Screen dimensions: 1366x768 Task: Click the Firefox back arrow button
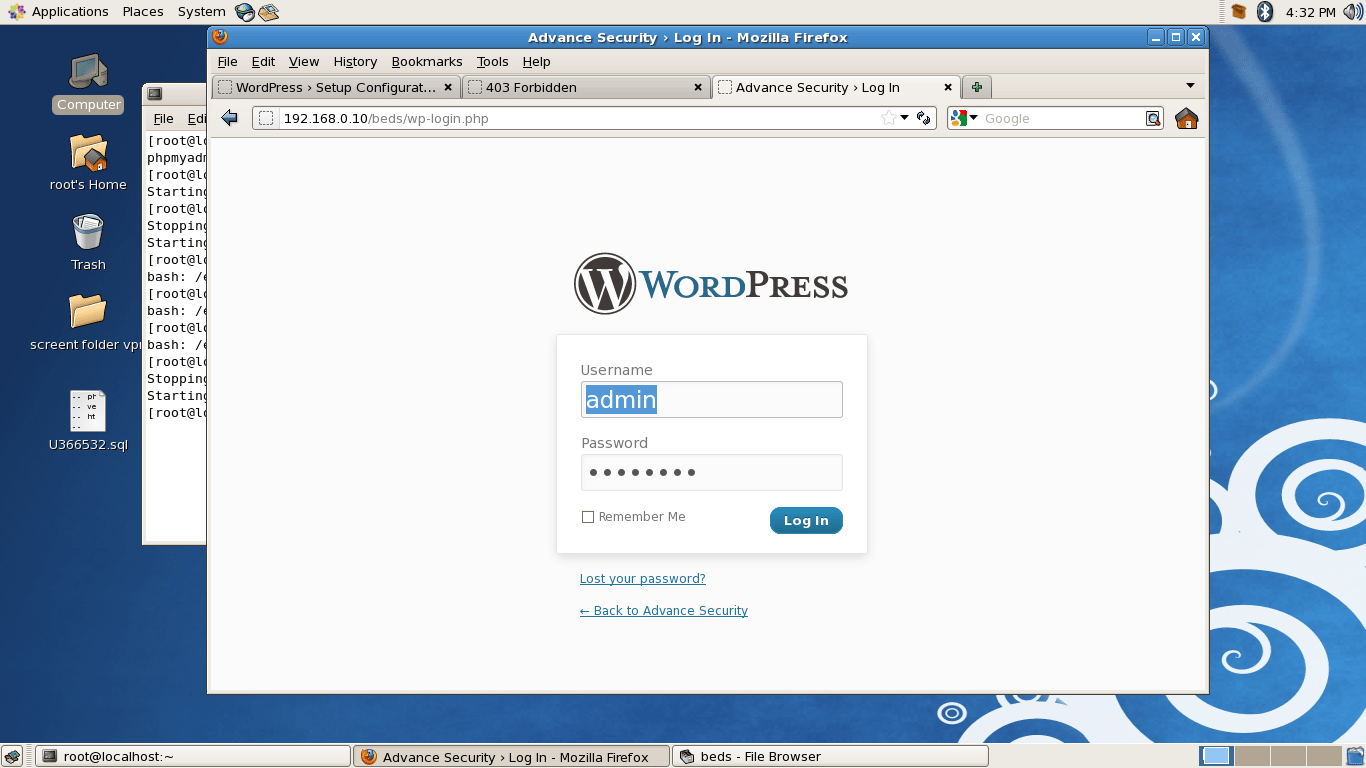coord(229,118)
